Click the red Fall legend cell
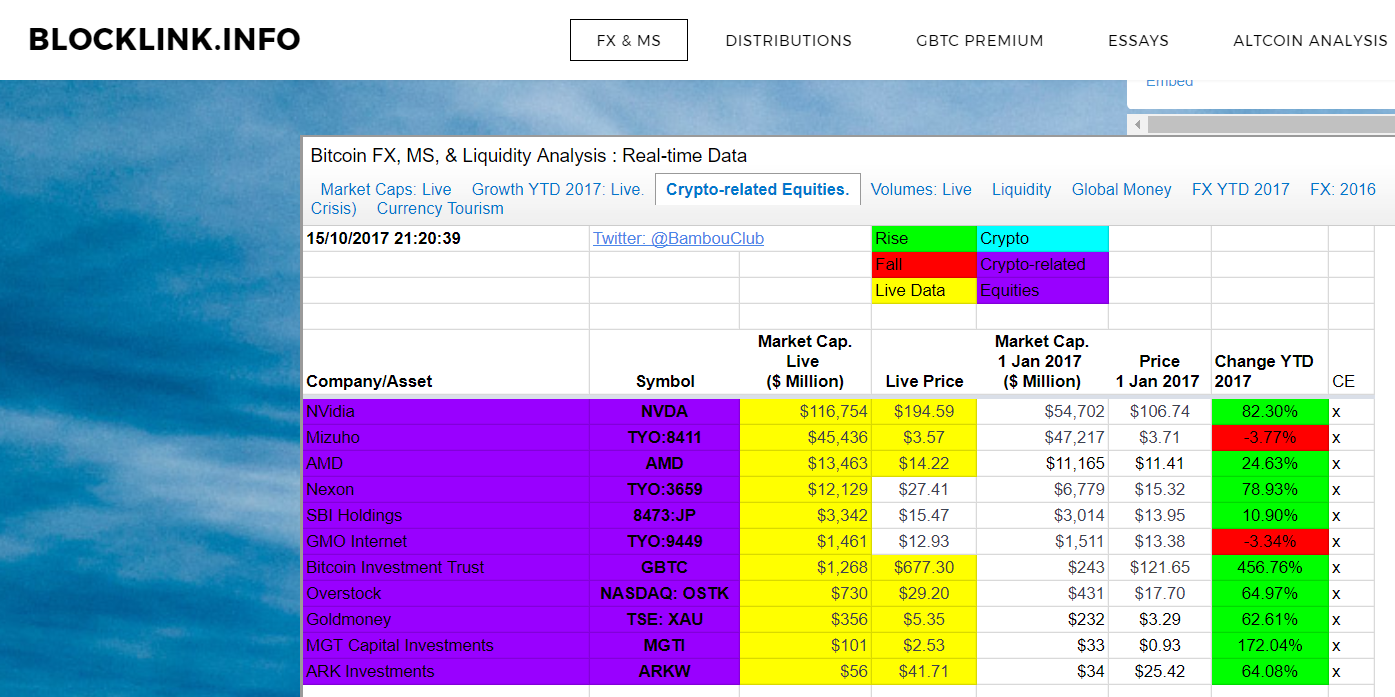The image size is (1395, 697). pyautogui.click(x=924, y=264)
